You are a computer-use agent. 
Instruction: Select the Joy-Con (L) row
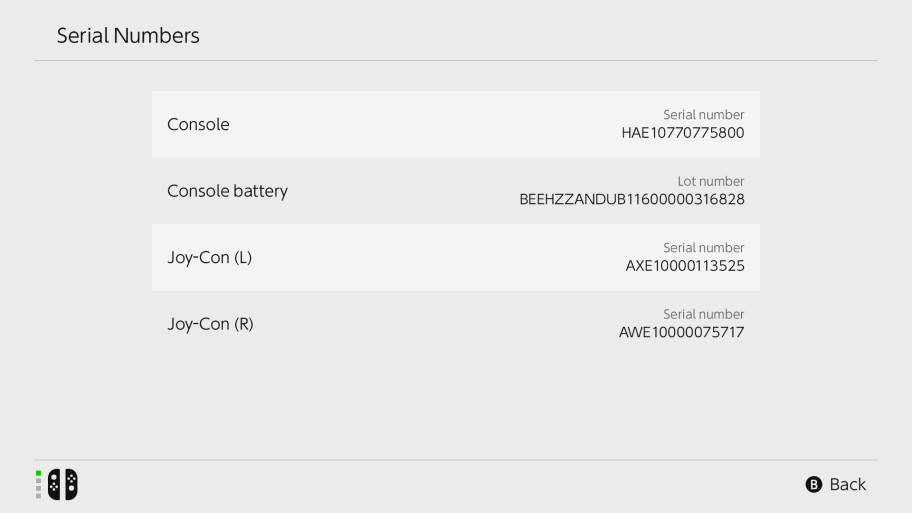[456, 258]
